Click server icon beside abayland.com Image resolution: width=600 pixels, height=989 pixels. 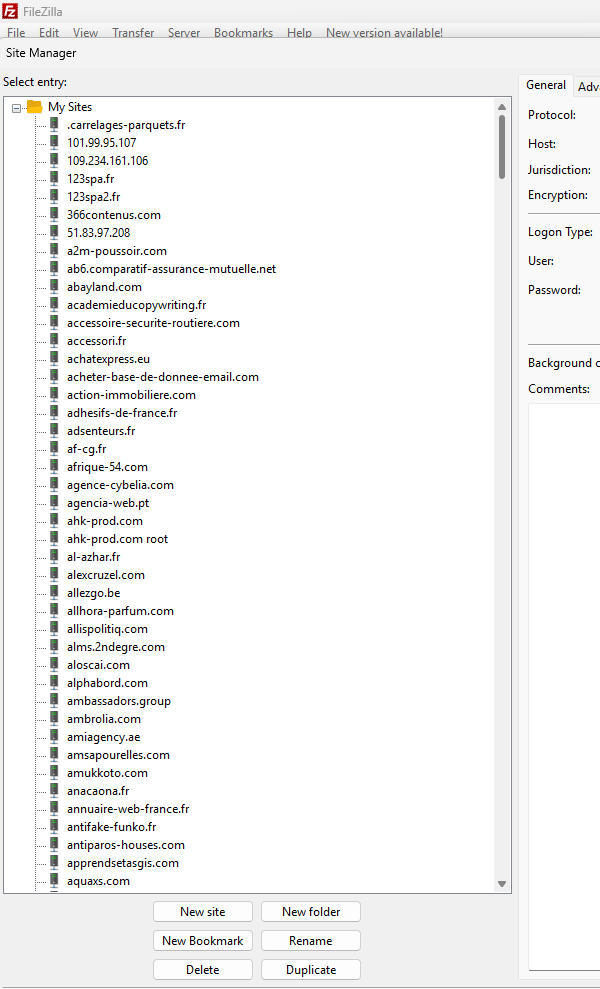[x=55, y=286]
